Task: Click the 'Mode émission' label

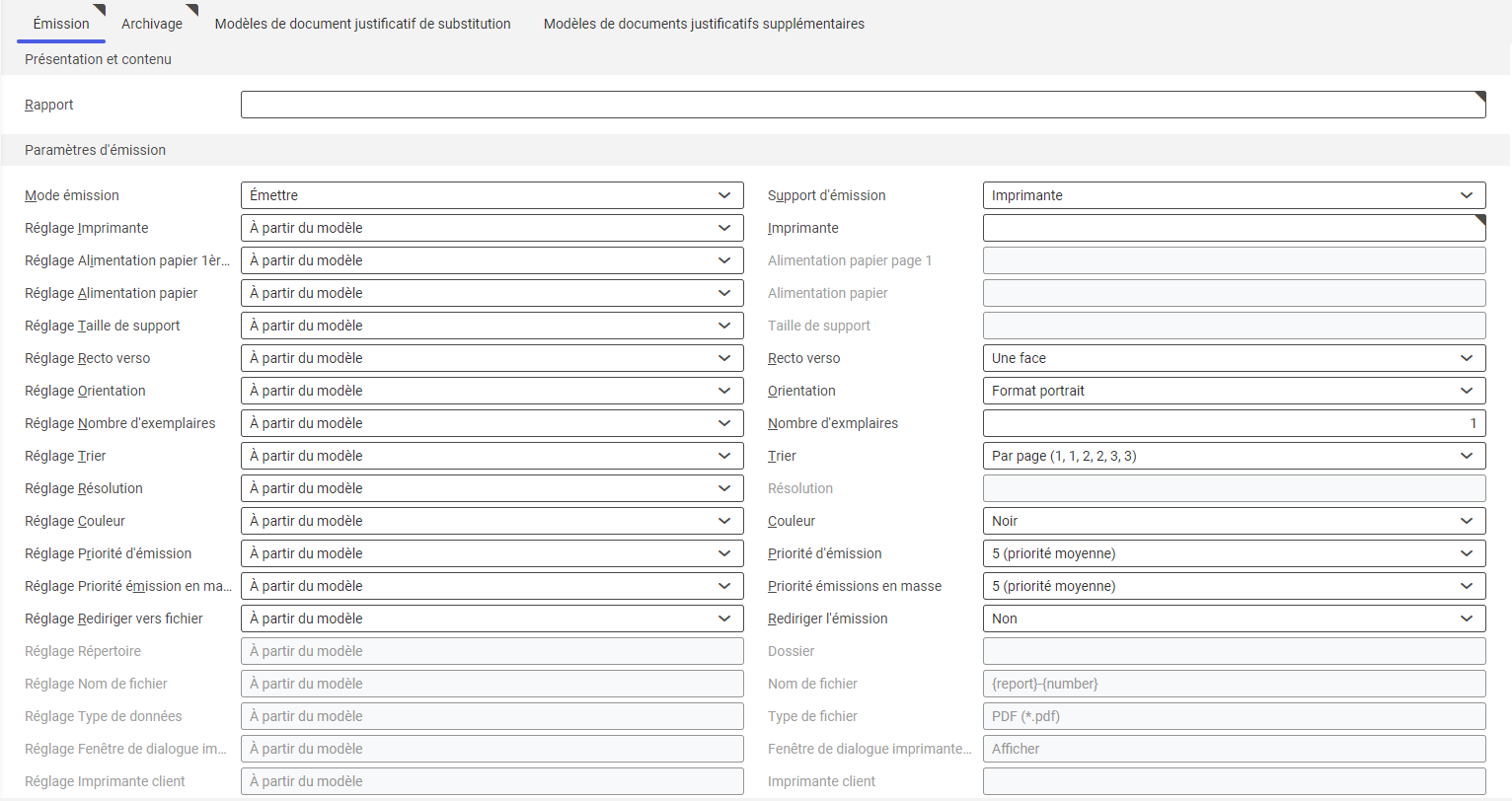Action: tap(72, 195)
